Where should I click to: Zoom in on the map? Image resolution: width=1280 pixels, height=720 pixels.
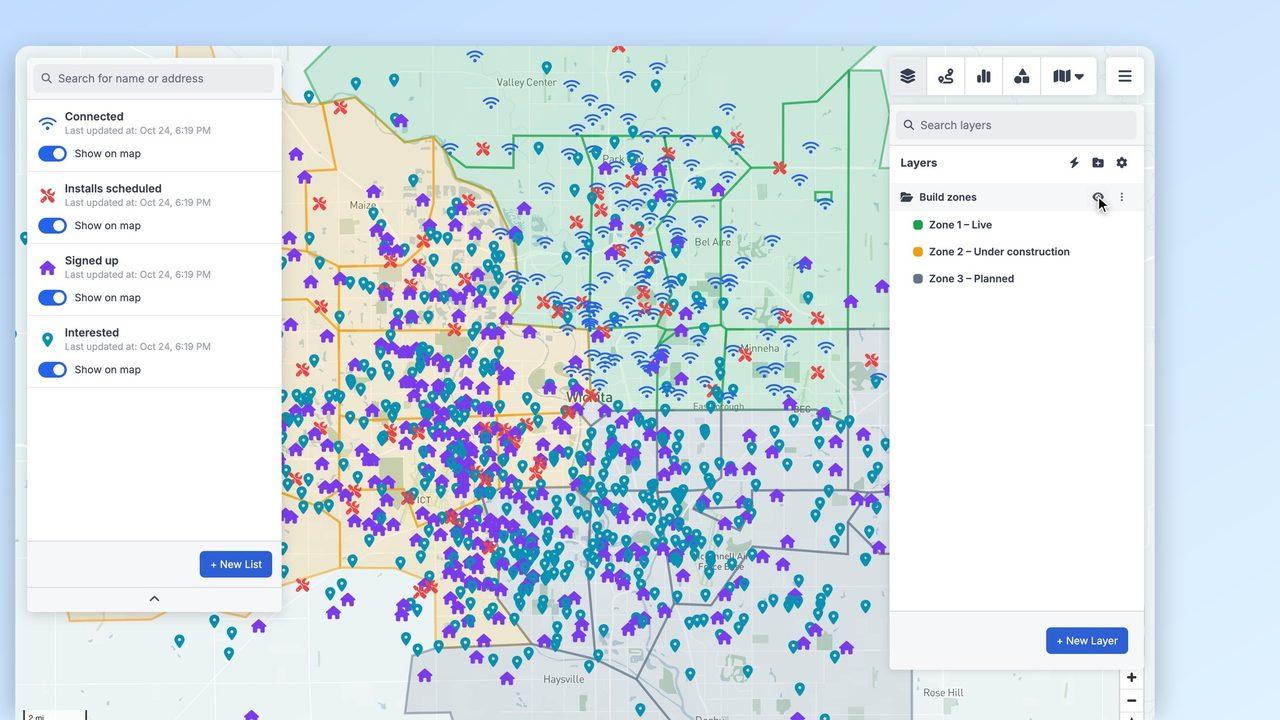tap(1132, 678)
